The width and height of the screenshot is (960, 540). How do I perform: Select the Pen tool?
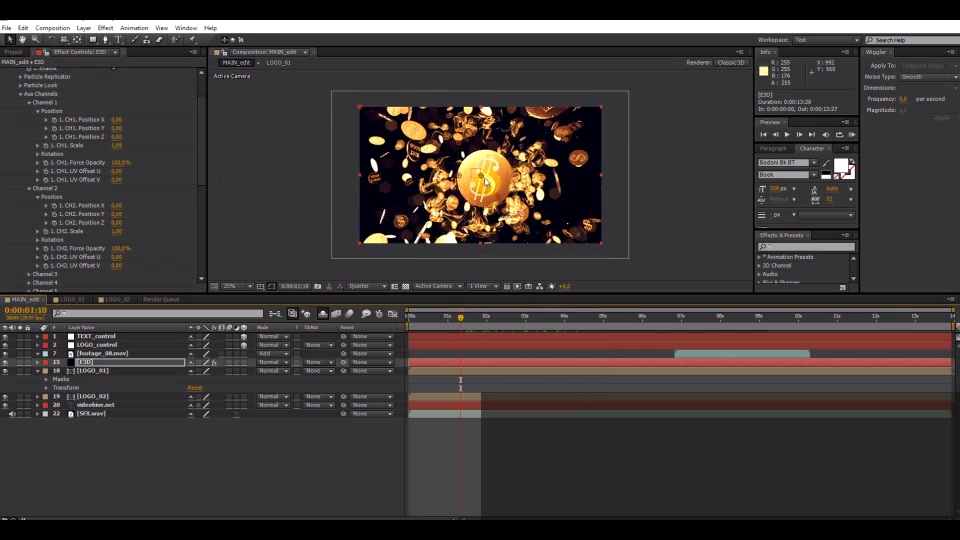tap(105, 40)
